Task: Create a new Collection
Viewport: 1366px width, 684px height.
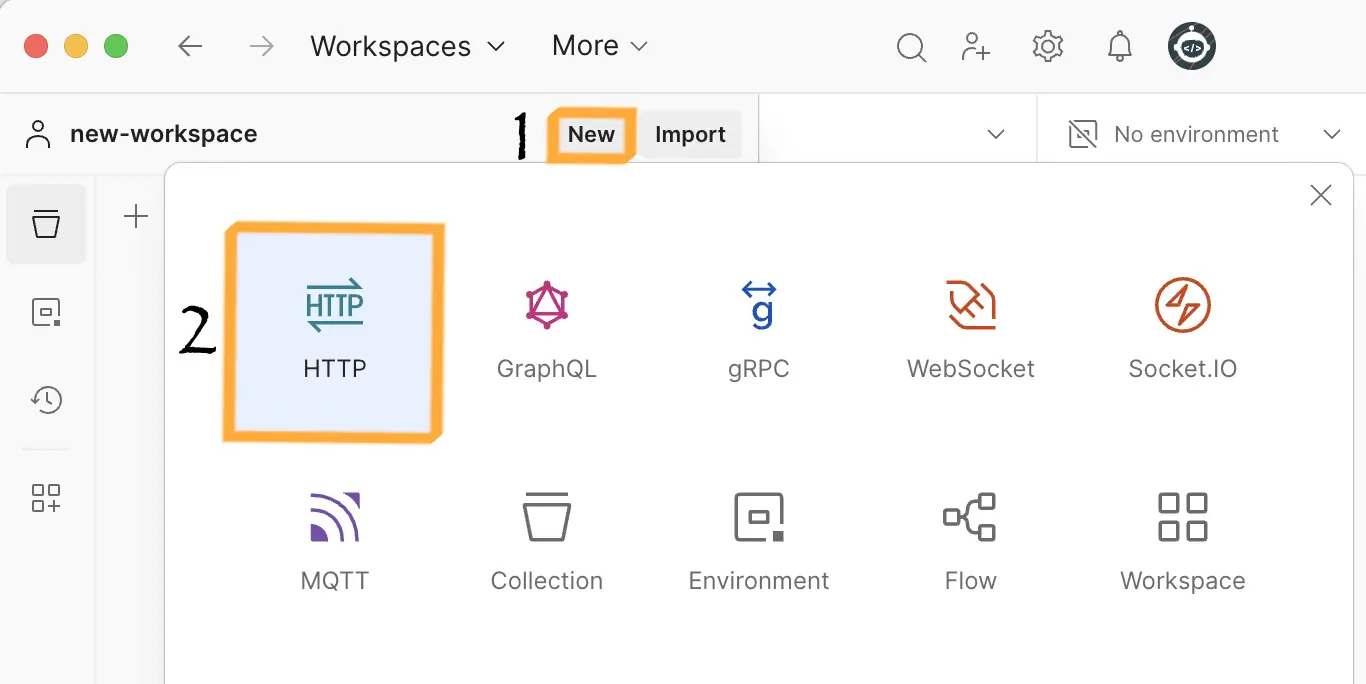Action: click(546, 542)
